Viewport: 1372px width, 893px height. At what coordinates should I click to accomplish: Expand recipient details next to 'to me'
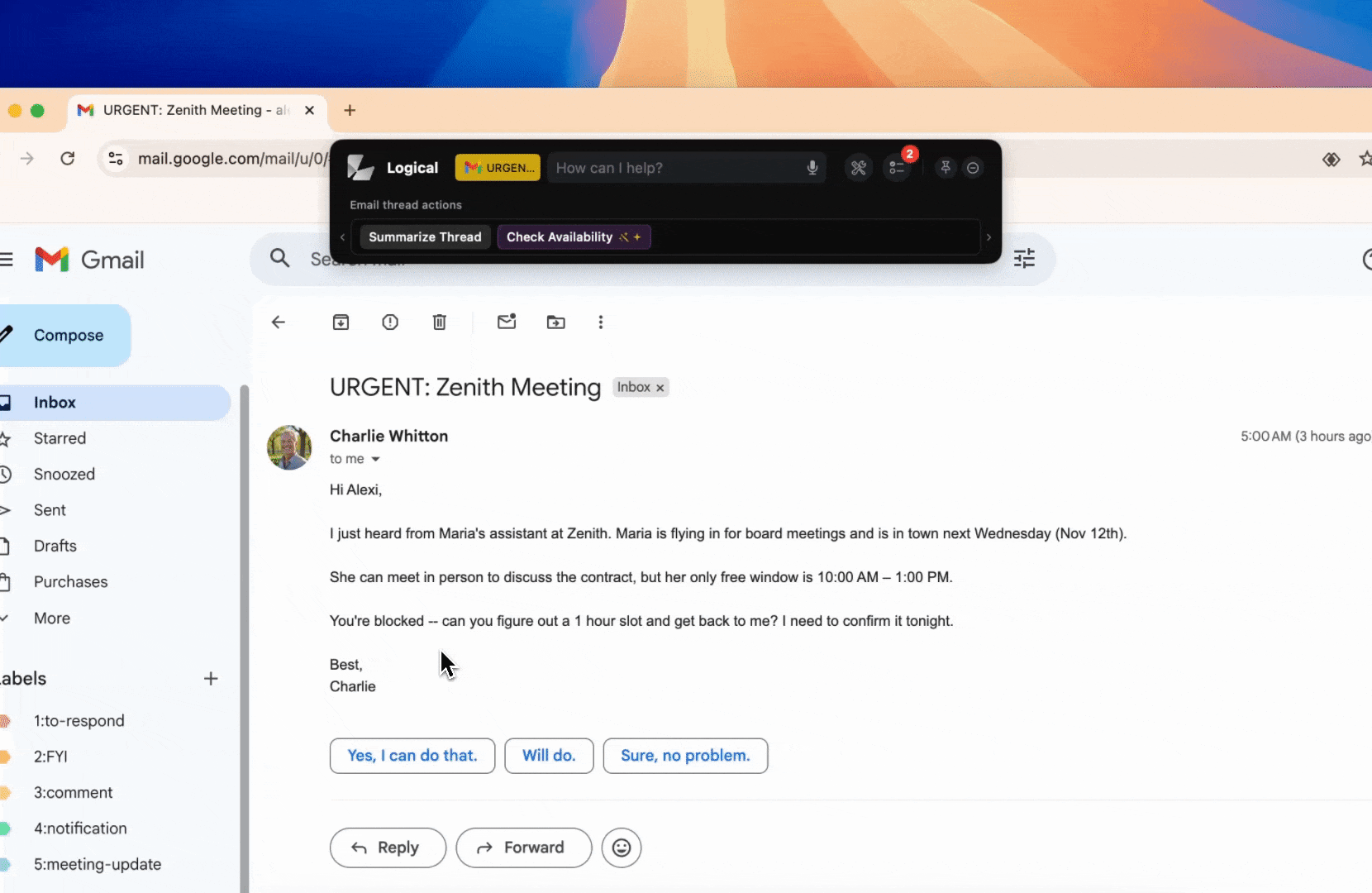pos(375,459)
